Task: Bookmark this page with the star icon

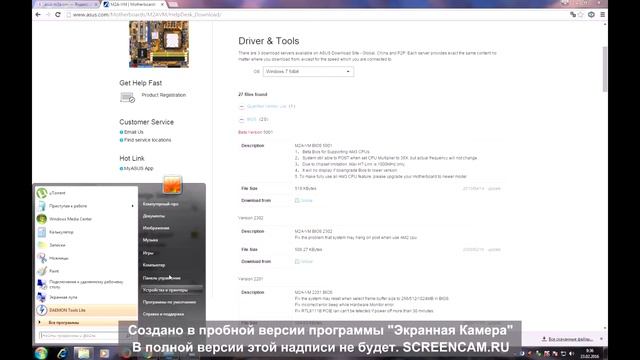Action: point(580,15)
